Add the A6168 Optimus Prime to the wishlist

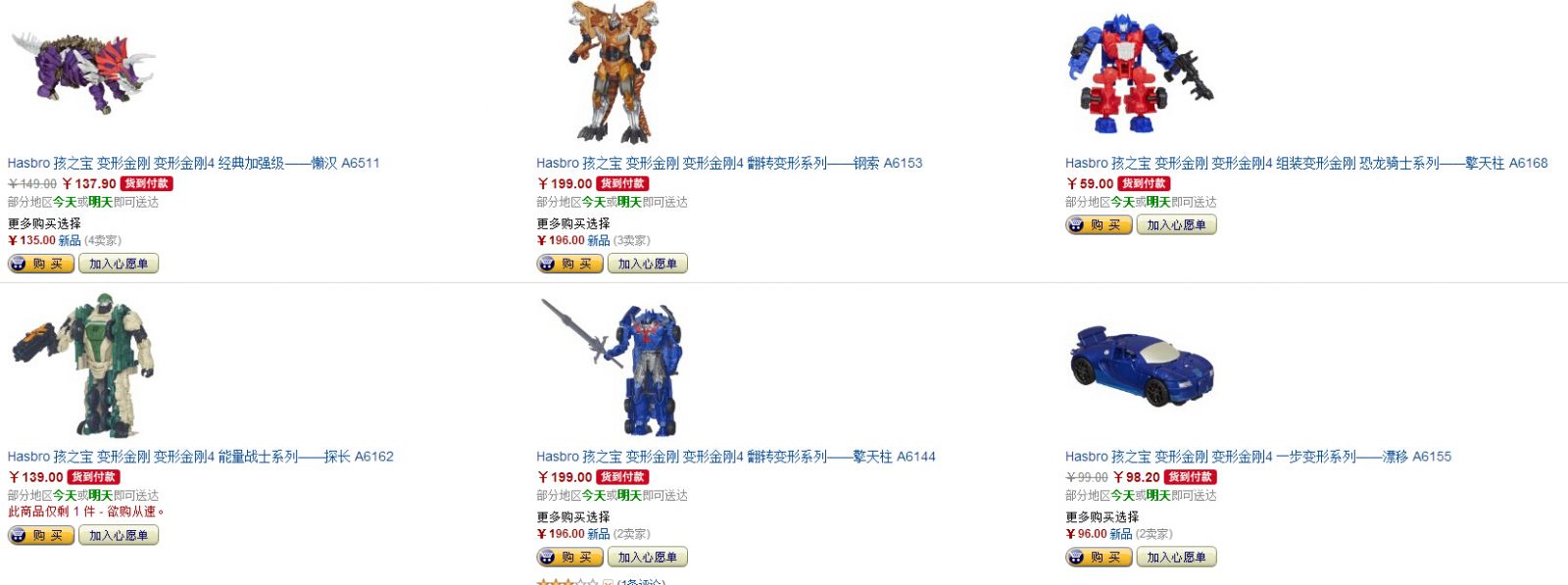(1177, 224)
